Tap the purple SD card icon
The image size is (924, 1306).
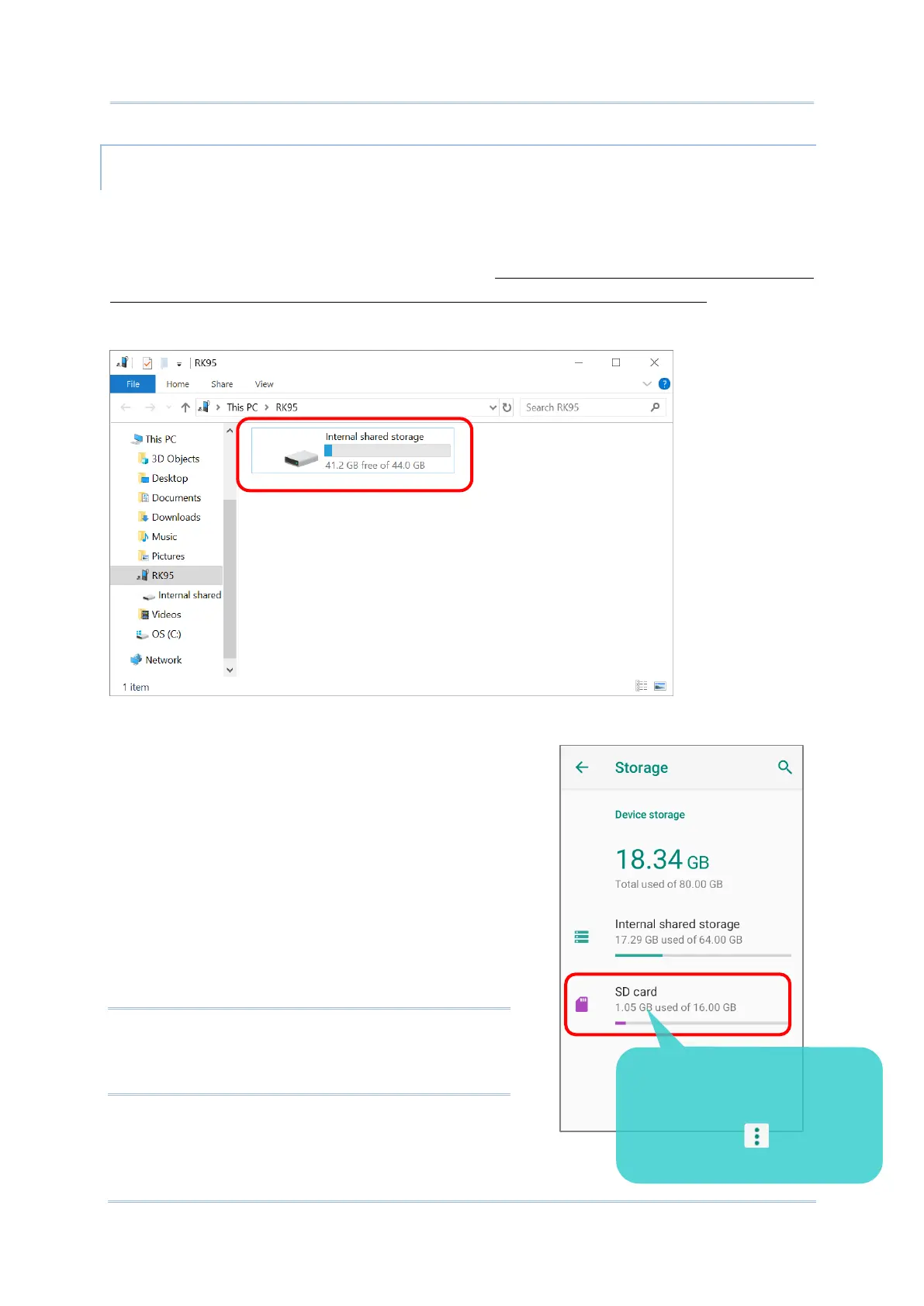pos(582,1004)
